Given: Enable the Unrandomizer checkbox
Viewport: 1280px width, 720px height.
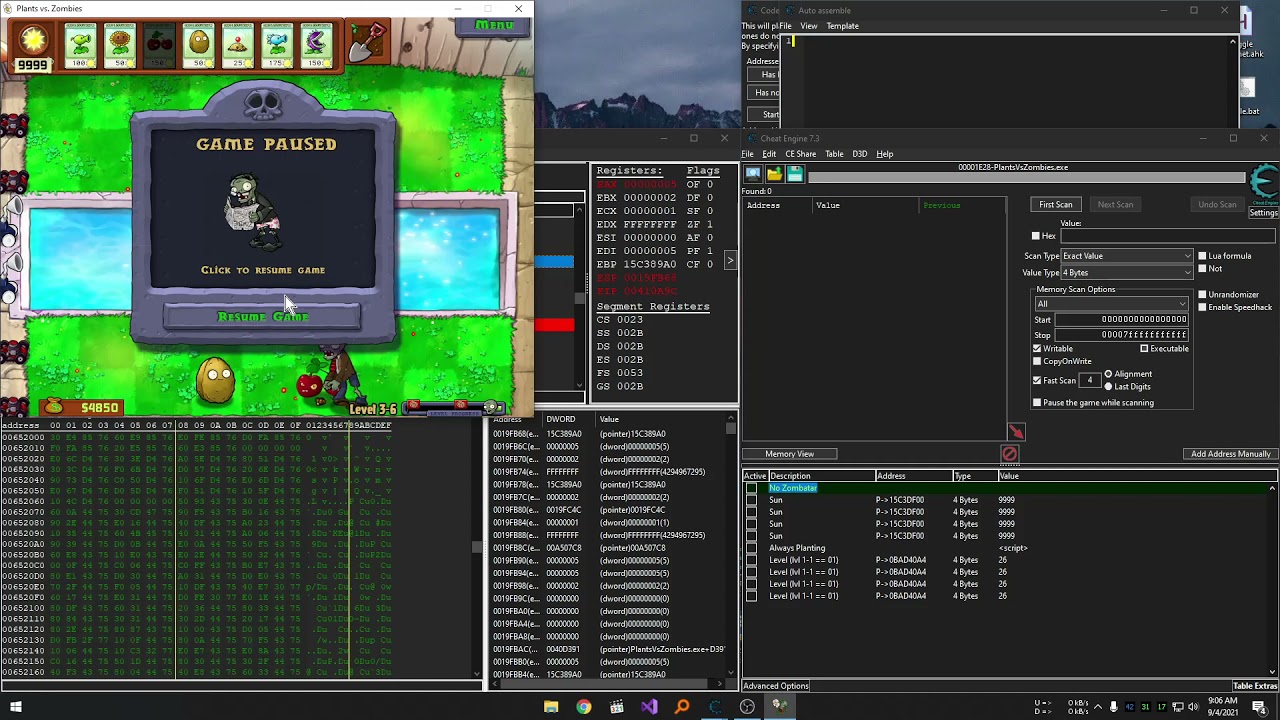Looking at the screenshot, I should (1202, 295).
